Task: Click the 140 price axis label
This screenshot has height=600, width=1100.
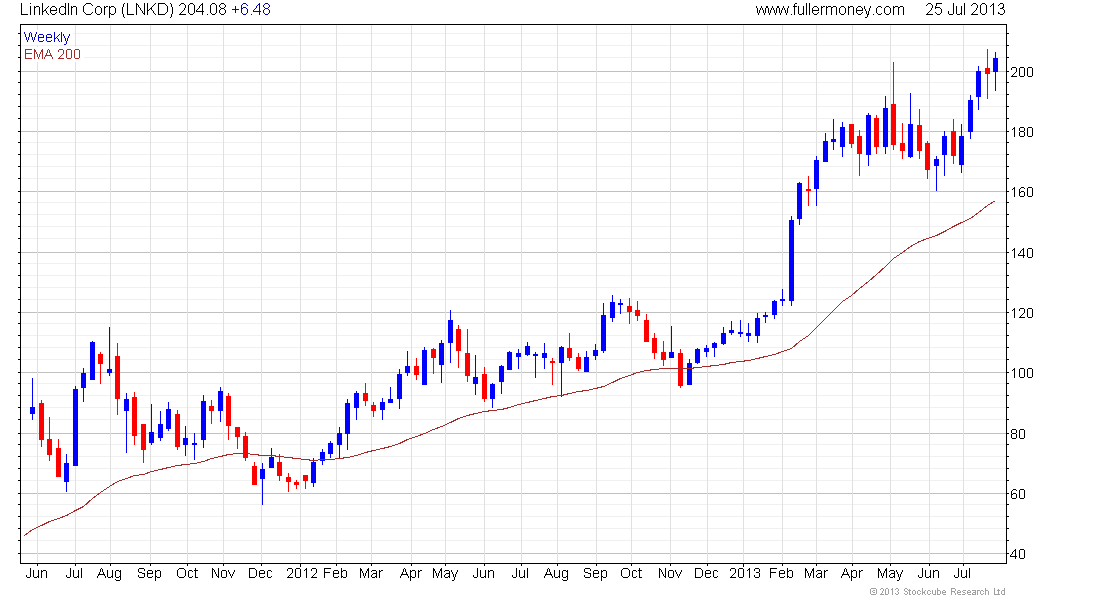Action: [1021, 253]
